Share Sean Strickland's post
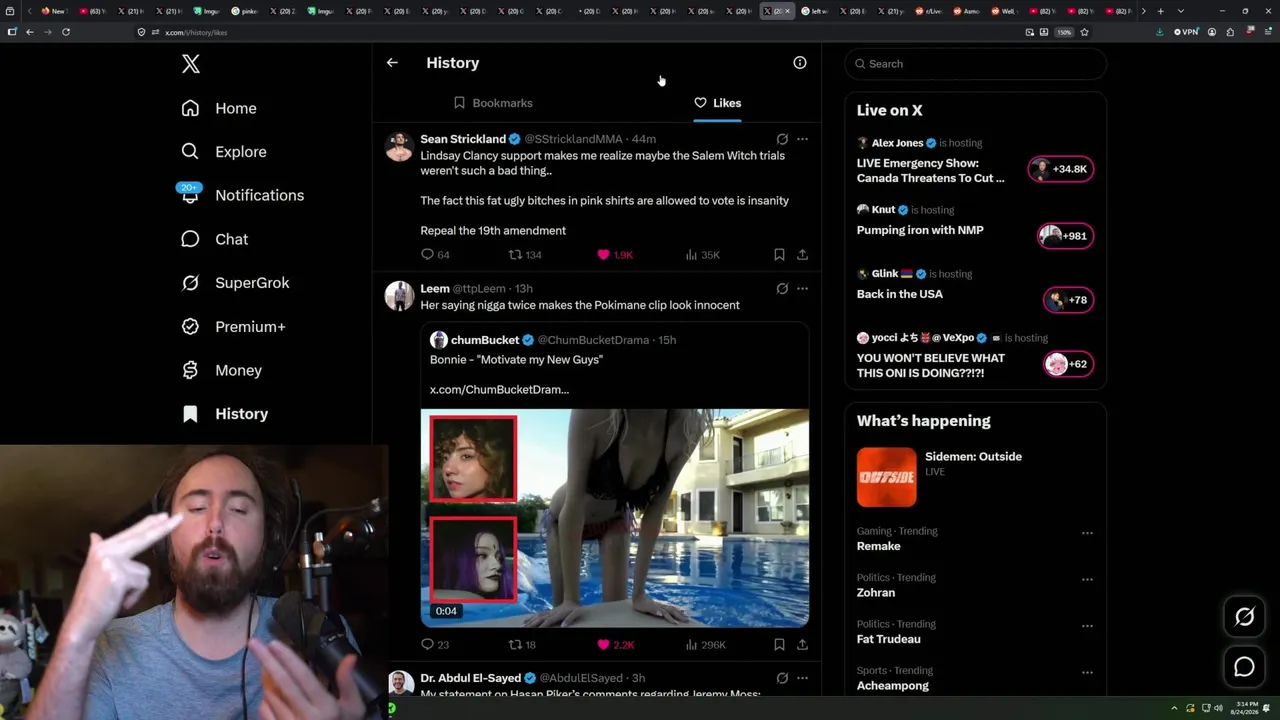The image size is (1280, 720). tap(802, 255)
